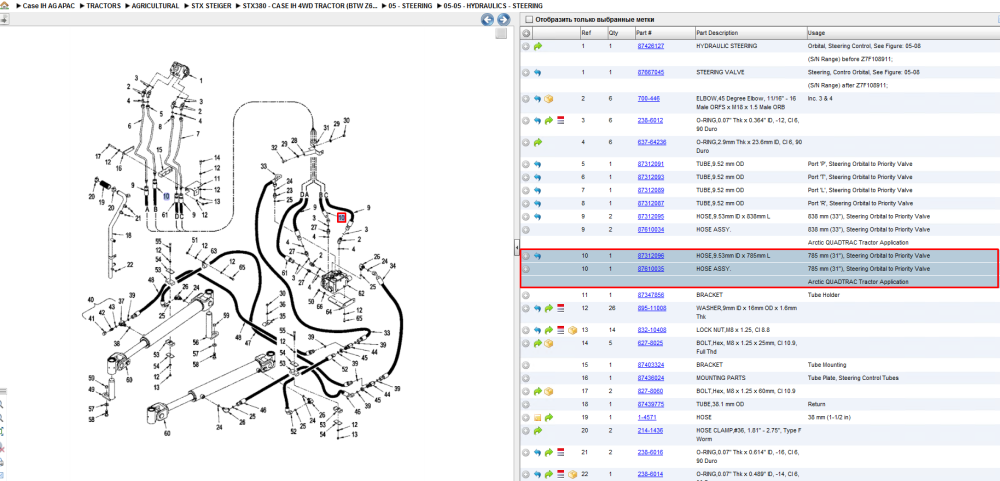The height and width of the screenshot is (481, 1000).
Task: Click red list icon for part 895-11008
Action: click(x=561, y=308)
